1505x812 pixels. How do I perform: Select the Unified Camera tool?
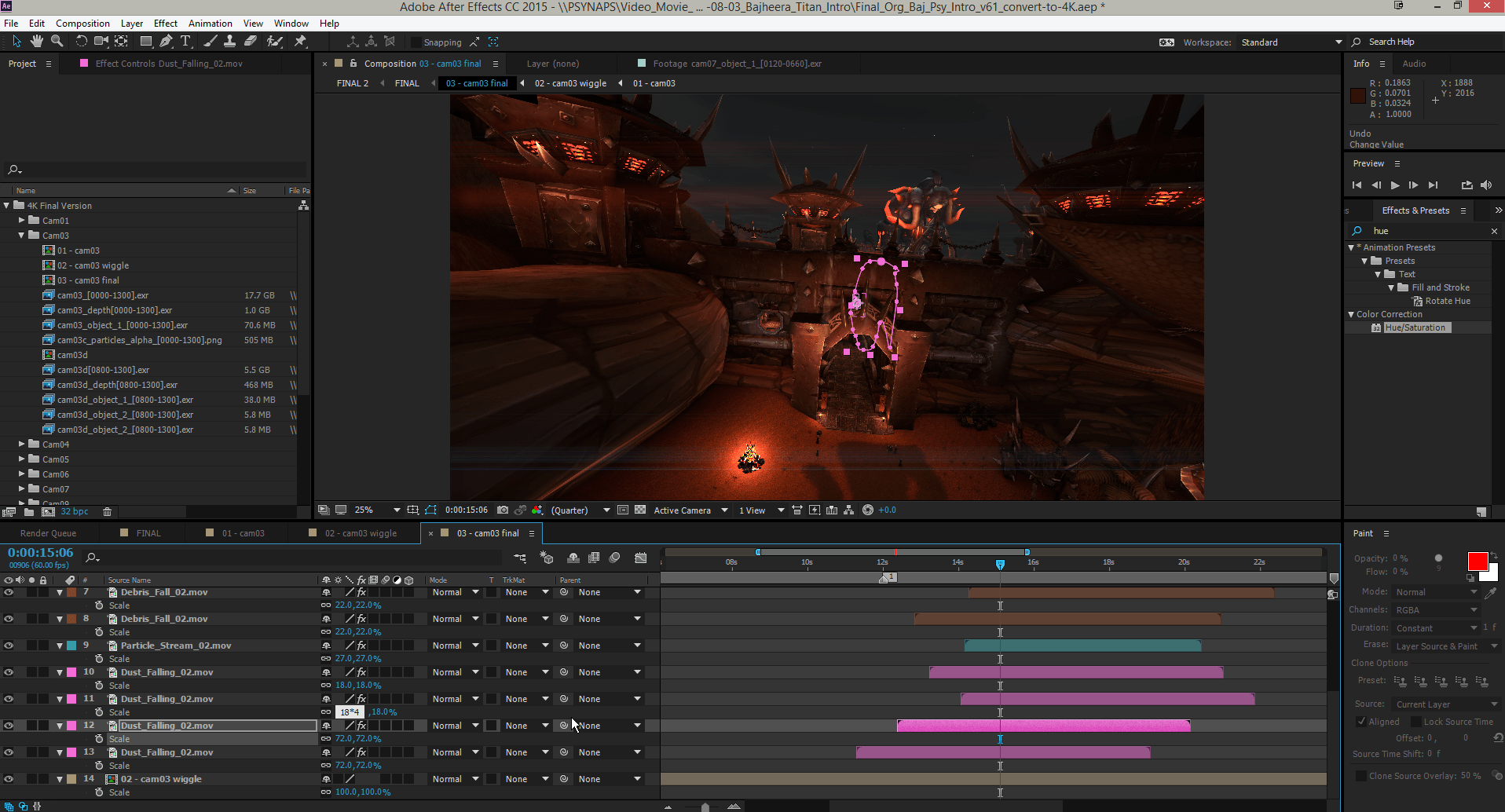point(101,41)
